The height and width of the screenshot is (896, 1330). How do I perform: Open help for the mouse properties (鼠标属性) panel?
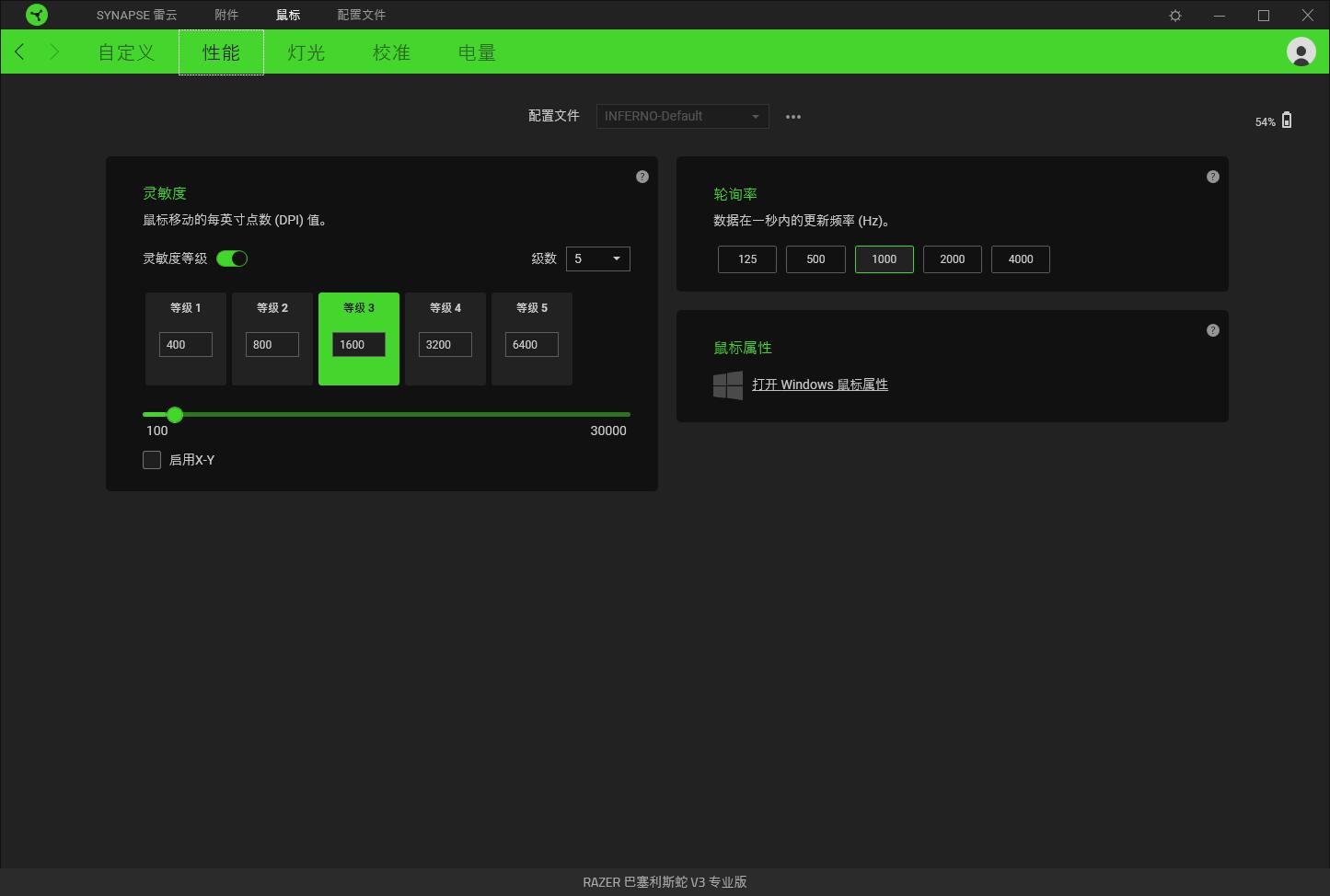(1213, 330)
